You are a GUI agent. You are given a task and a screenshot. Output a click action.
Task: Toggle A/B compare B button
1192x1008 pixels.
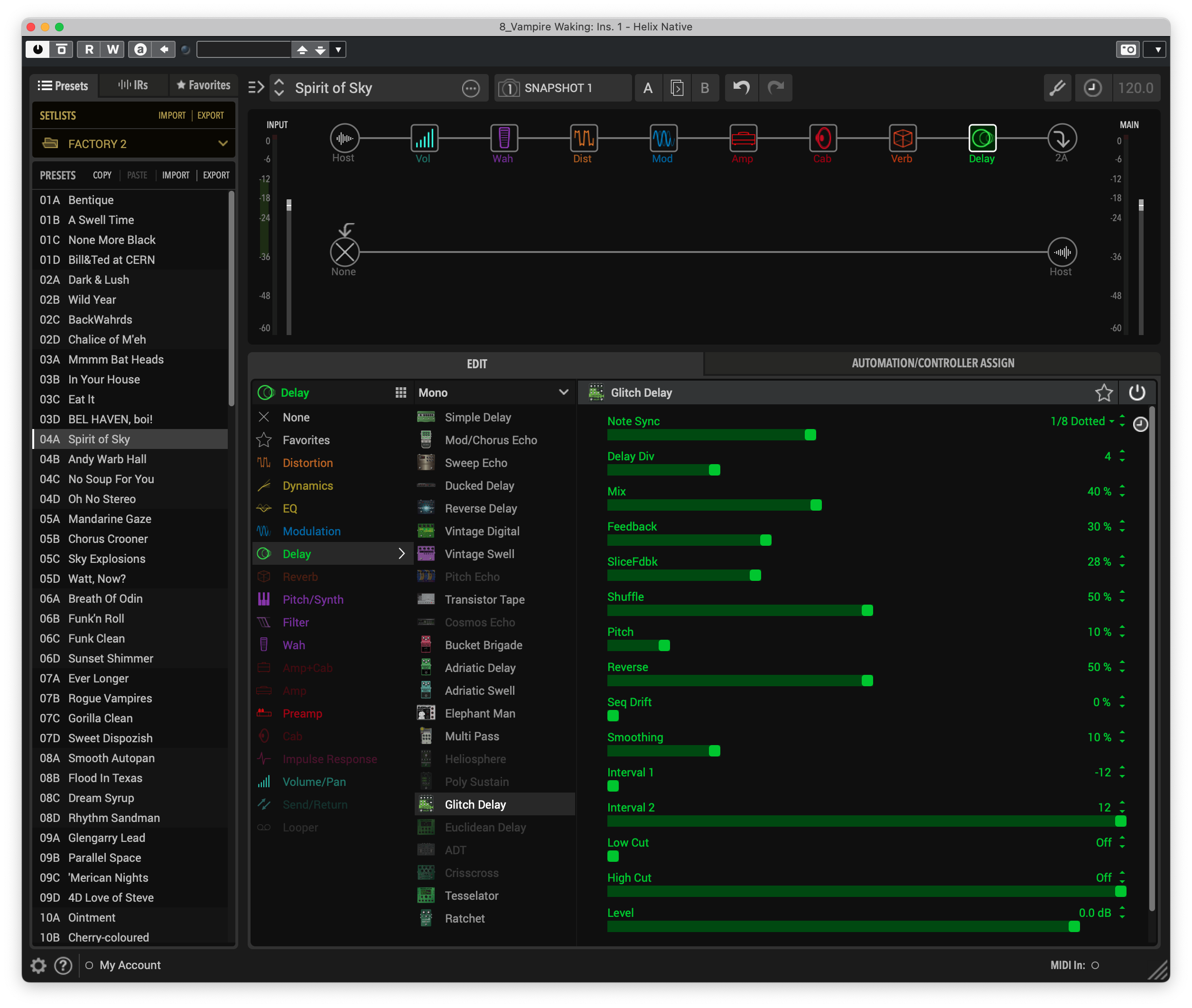[705, 88]
